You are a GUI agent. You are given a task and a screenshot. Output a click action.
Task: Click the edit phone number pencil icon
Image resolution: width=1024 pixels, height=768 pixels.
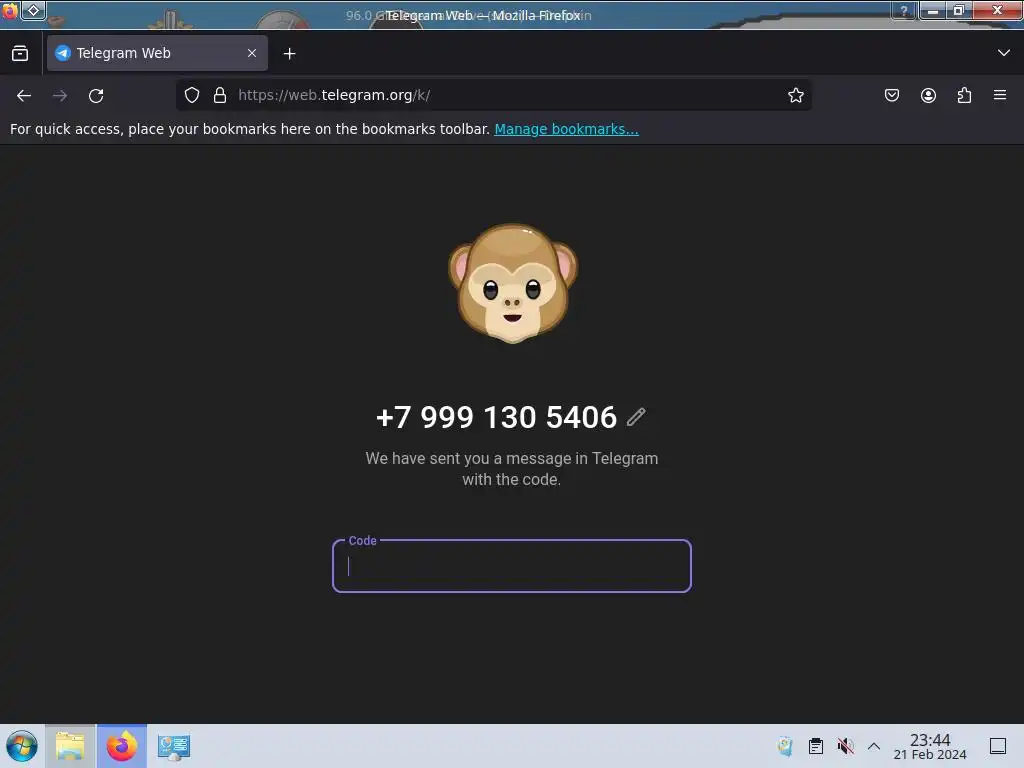click(635, 417)
